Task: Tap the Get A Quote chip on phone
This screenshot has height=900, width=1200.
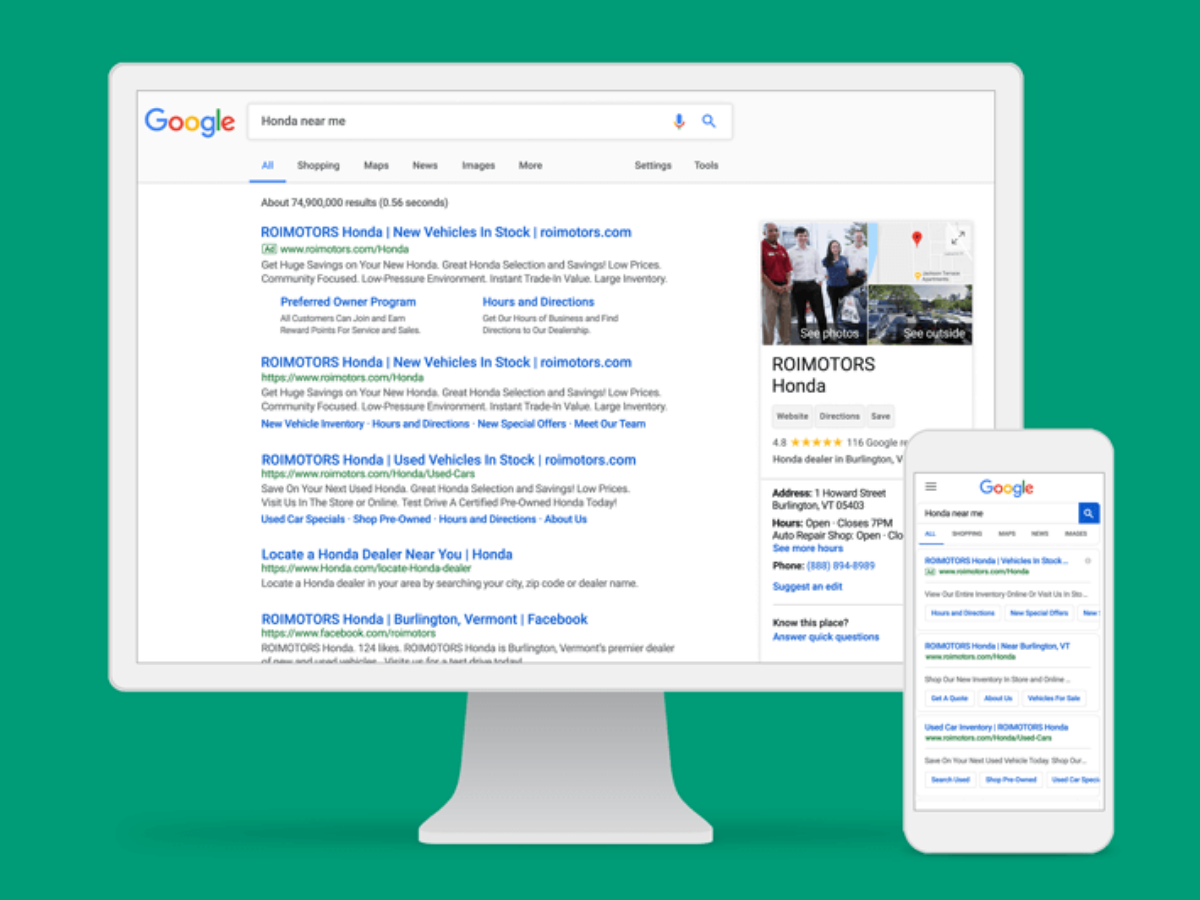Action: point(949,698)
